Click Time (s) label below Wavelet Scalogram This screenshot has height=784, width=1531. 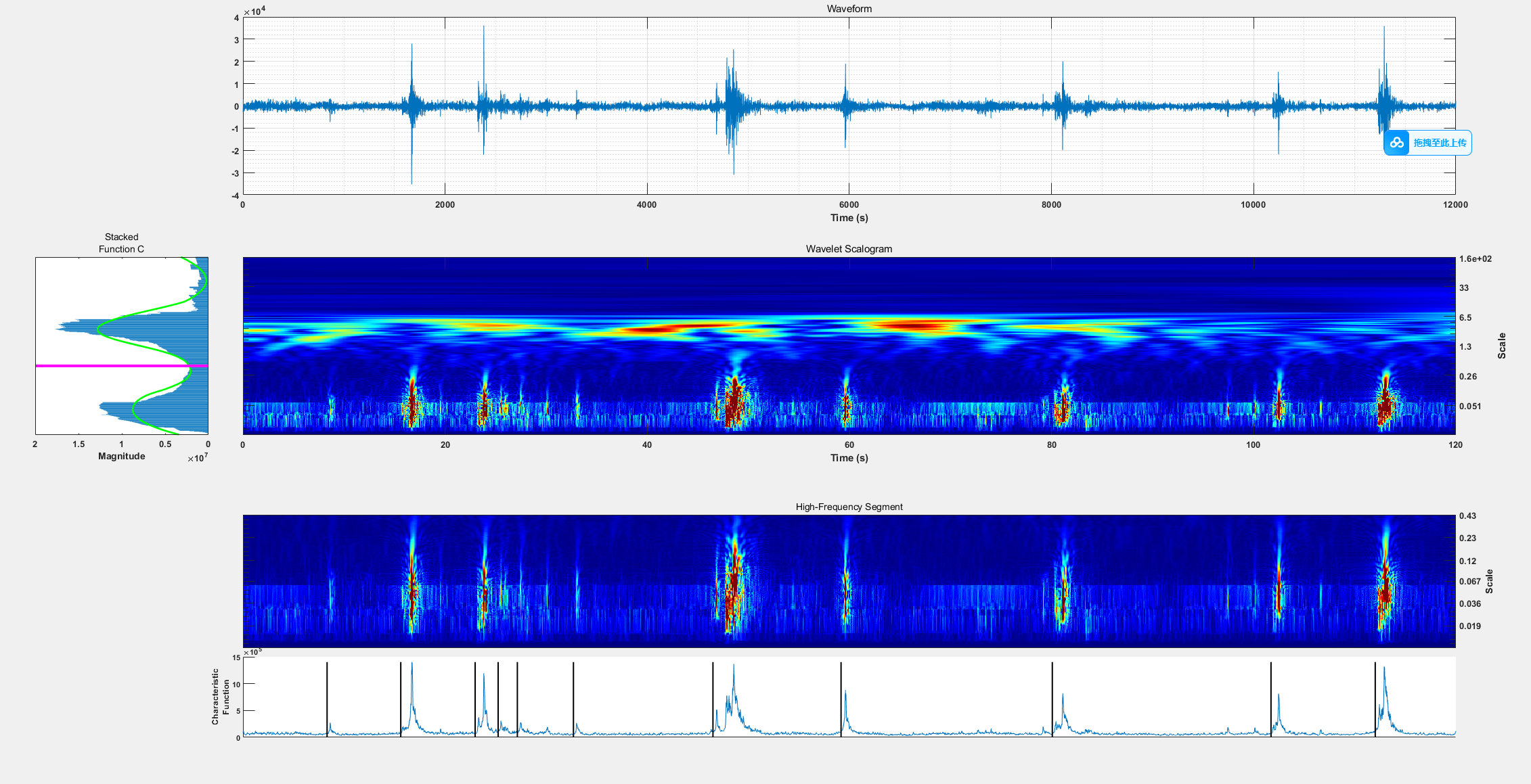click(849, 458)
